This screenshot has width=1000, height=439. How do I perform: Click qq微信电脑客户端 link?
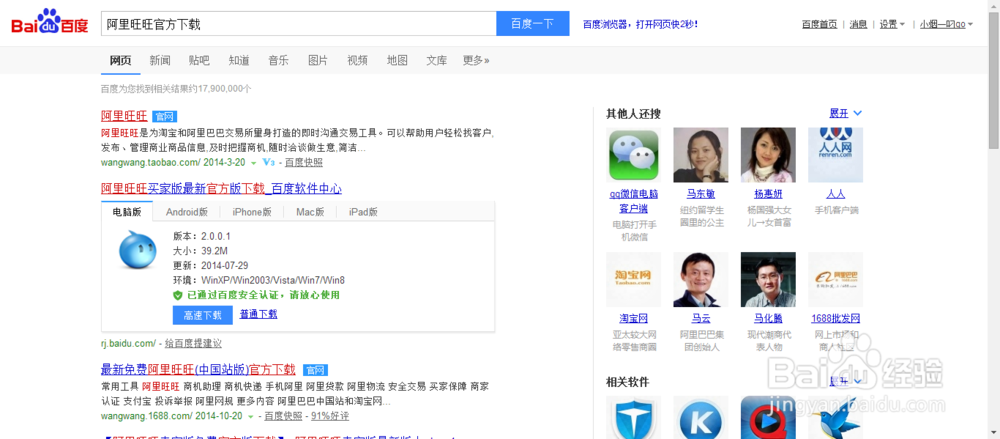633,201
